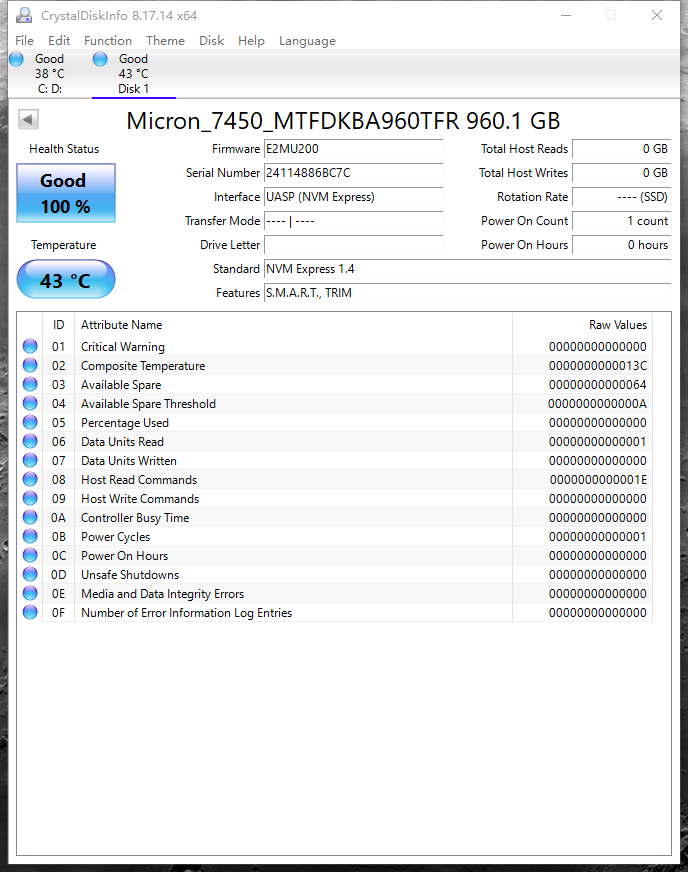Select the Disk 1 tab

click(133, 74)
